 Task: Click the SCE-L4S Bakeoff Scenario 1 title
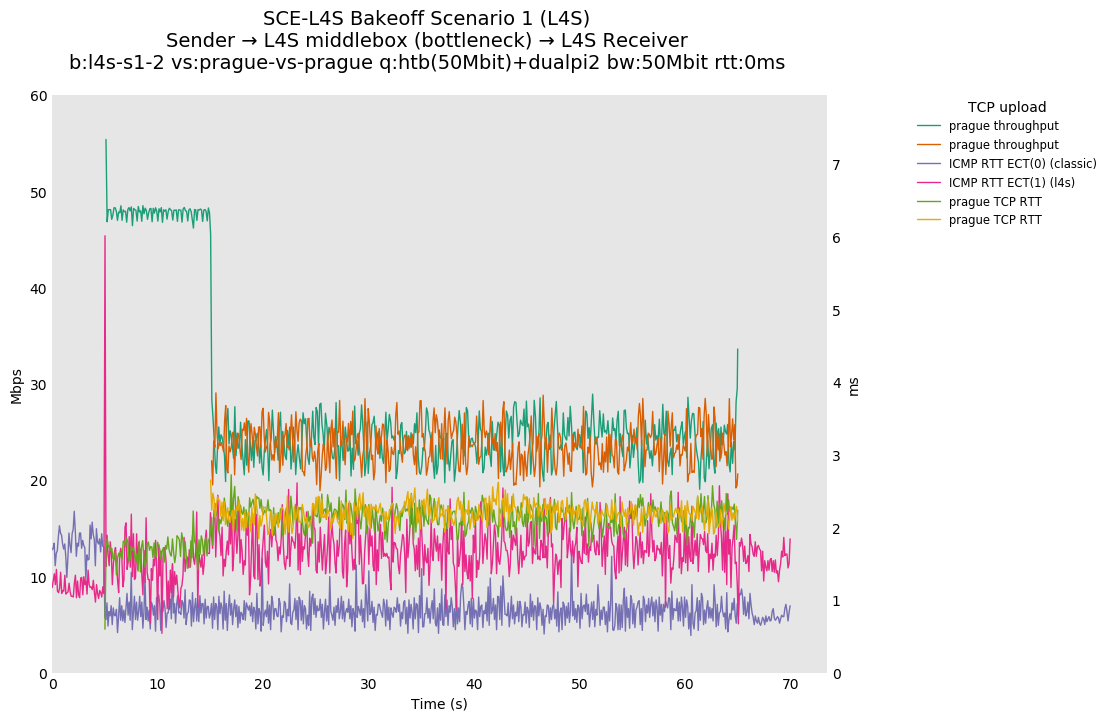(x=426, y=18)
